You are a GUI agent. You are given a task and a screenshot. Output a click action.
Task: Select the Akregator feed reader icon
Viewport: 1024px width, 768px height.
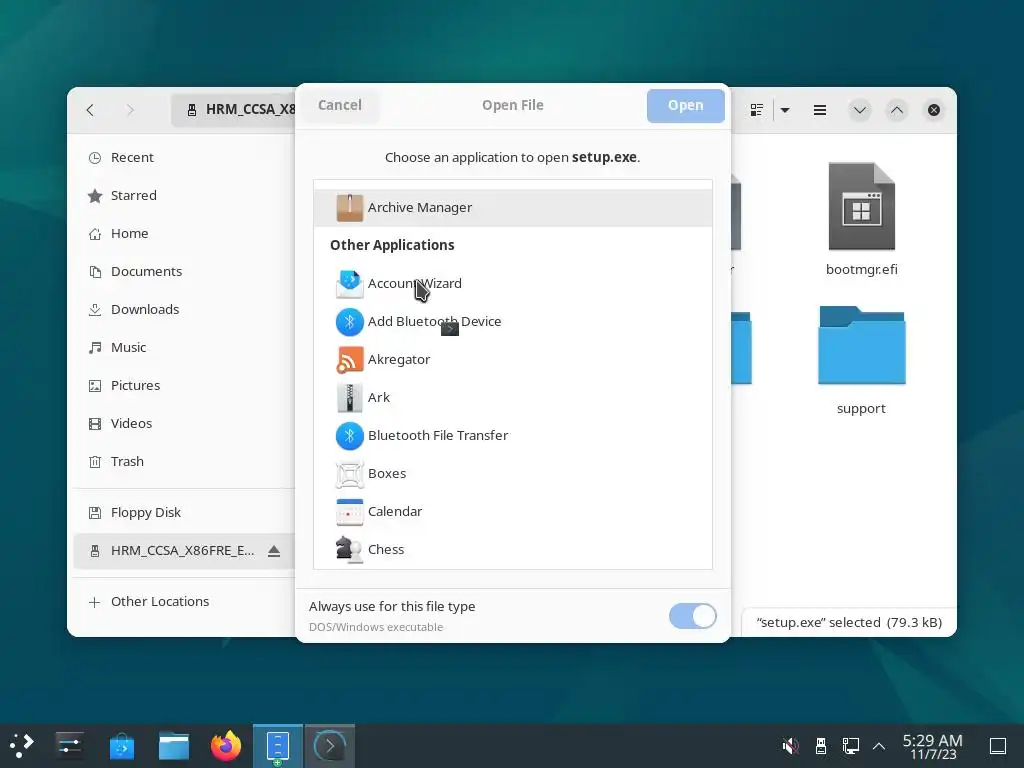pos(349,360)
